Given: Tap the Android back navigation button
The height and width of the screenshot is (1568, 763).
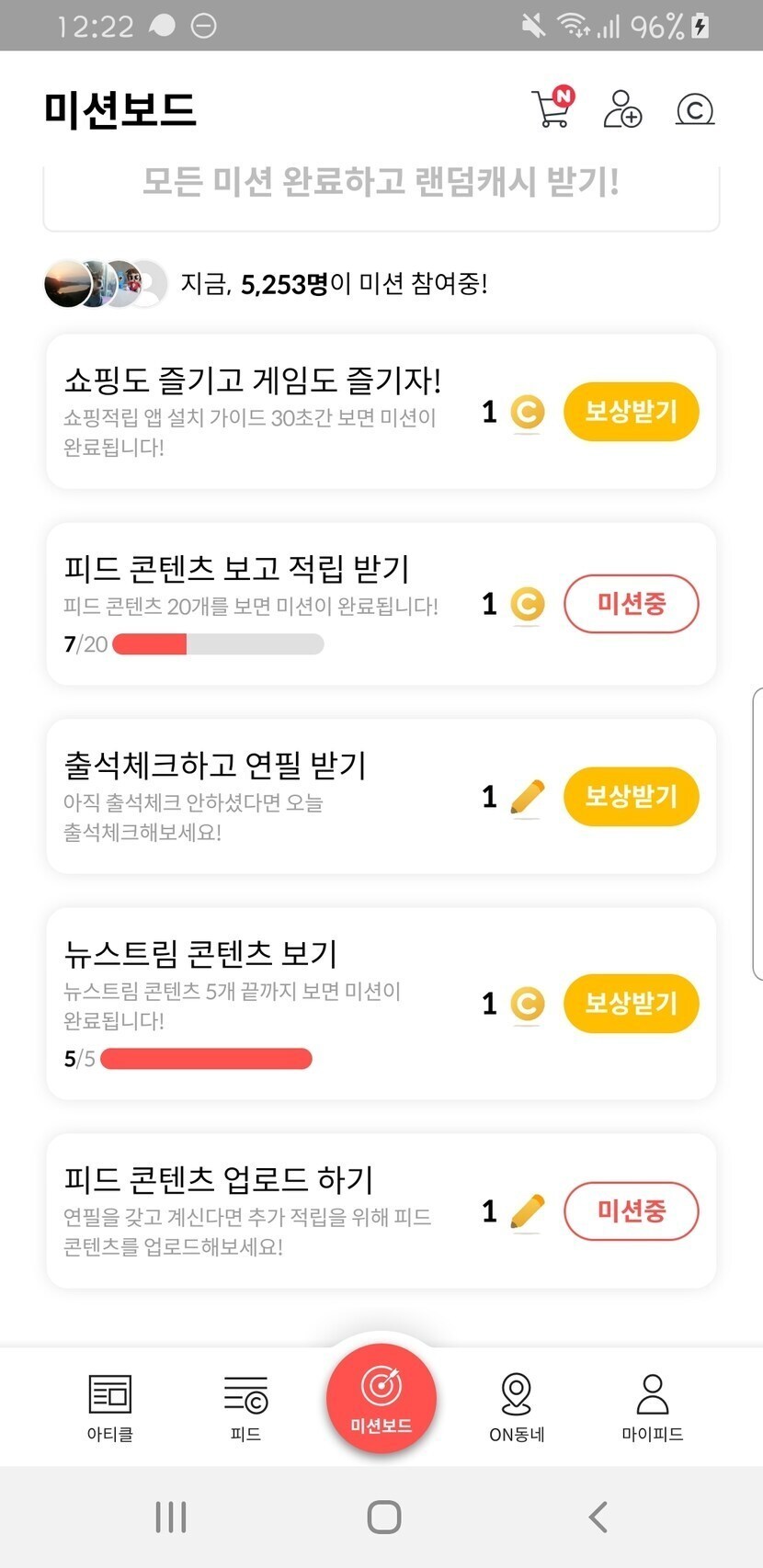Looking at the screenshot, I should click(x=598, y=1517).
